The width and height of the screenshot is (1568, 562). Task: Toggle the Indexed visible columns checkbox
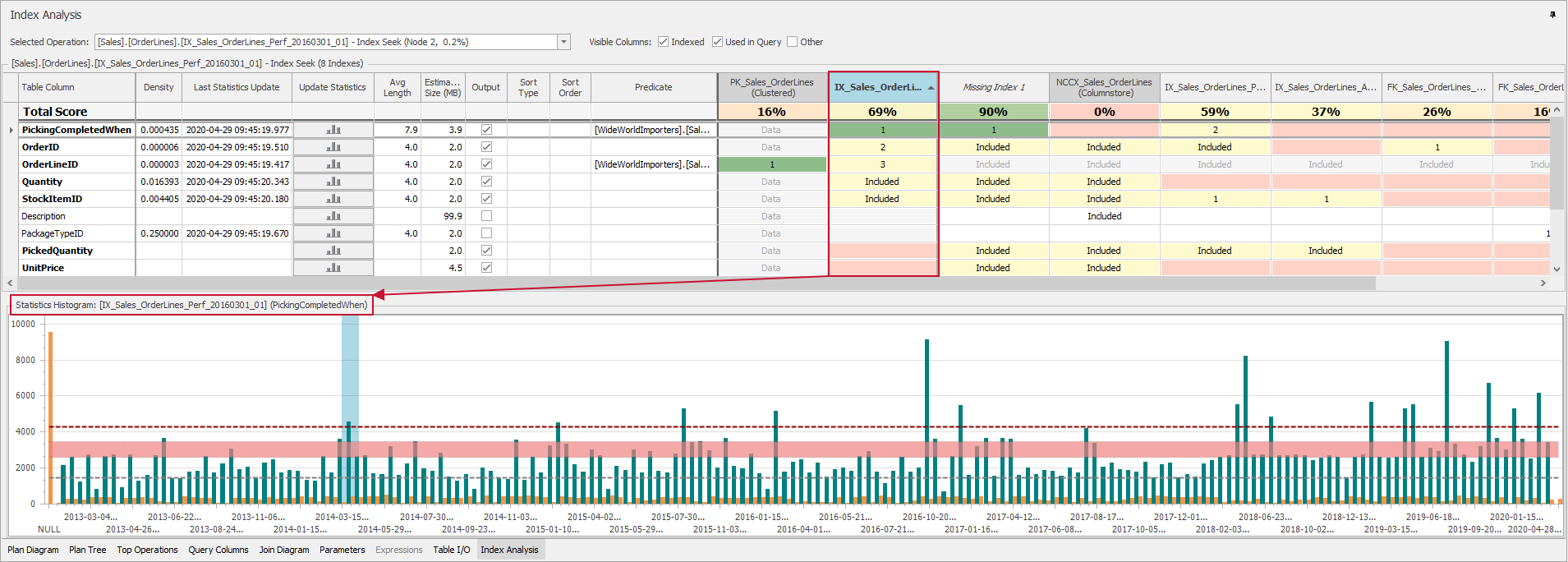663,42
